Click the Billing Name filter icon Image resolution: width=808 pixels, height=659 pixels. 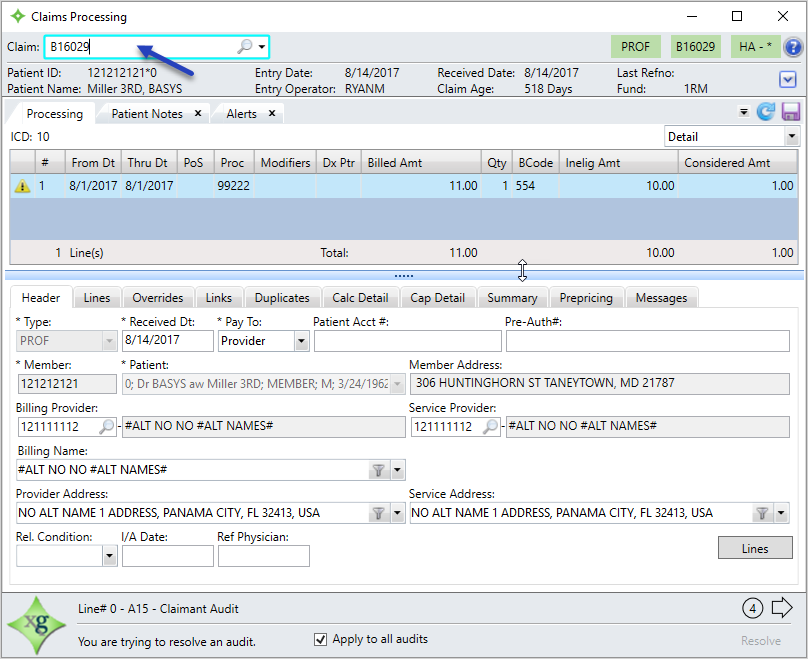pos(378,470)
